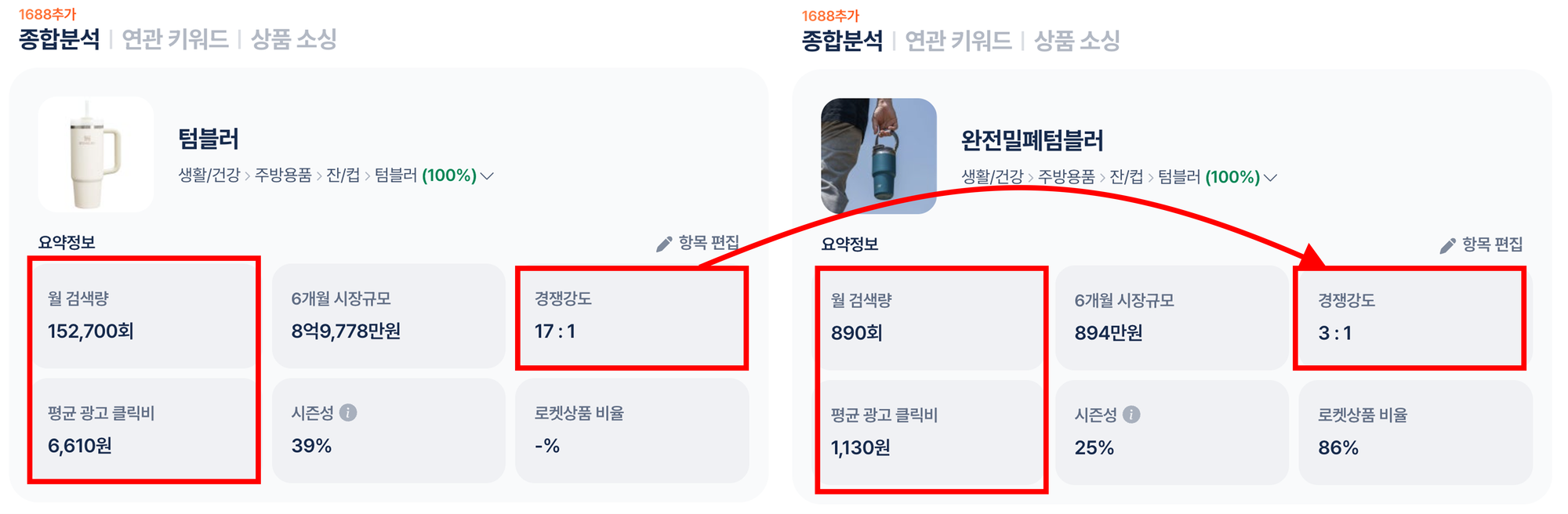Collapse the category breadcrumb chevron in the left panel

(x=488, y=176)
